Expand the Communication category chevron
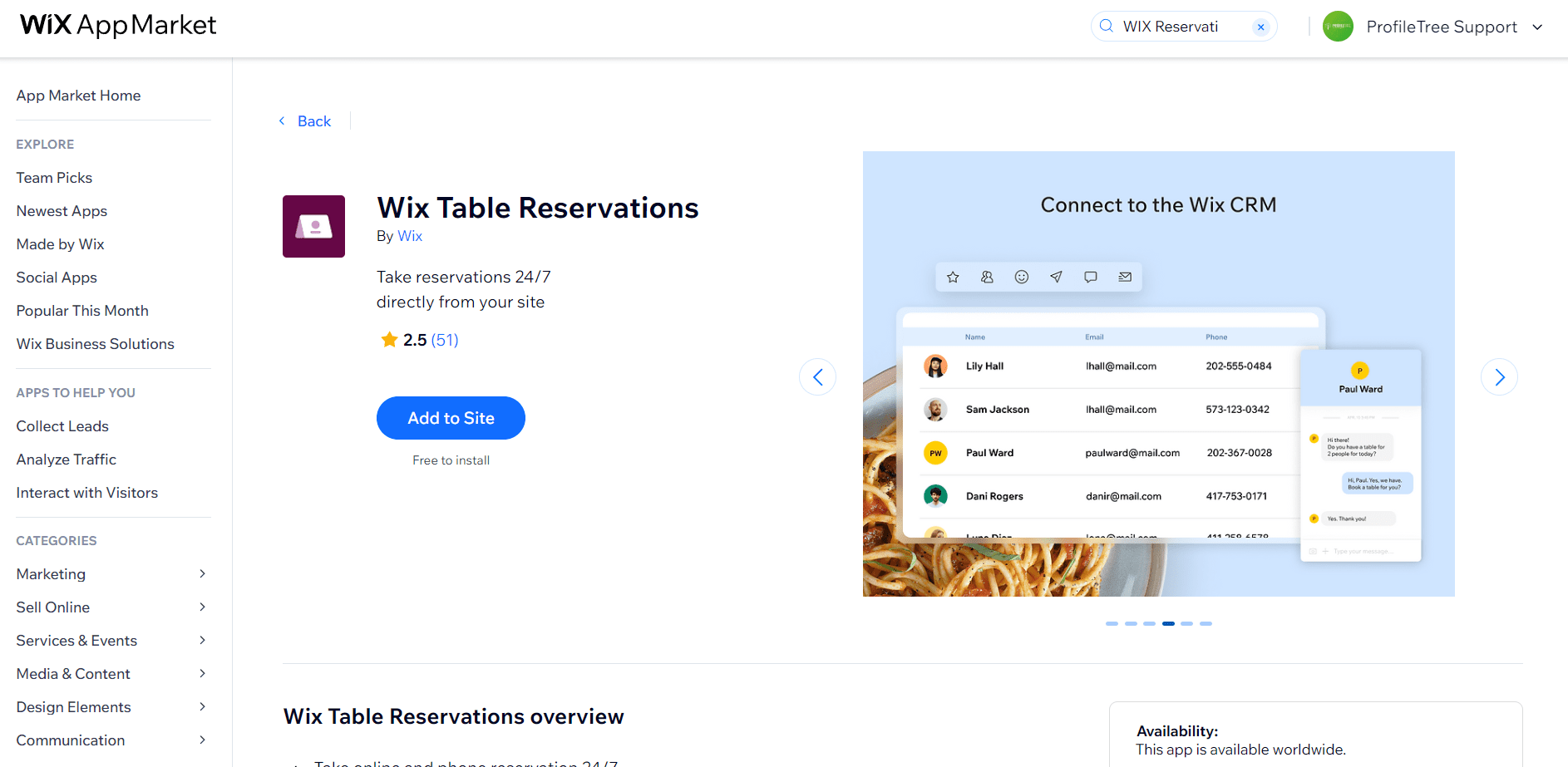Image resolution: width=1568 pixels, height=767 pixels. (x=202, y=740)
